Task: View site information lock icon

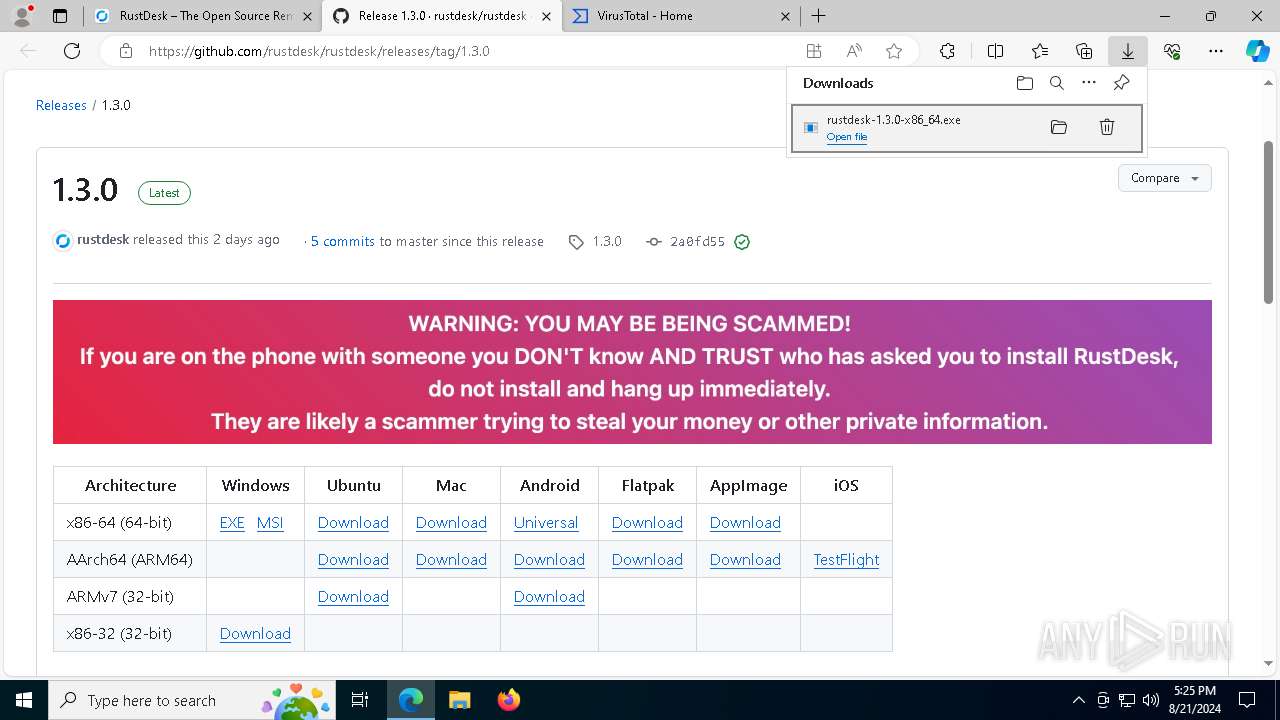Action: point(125,51)
